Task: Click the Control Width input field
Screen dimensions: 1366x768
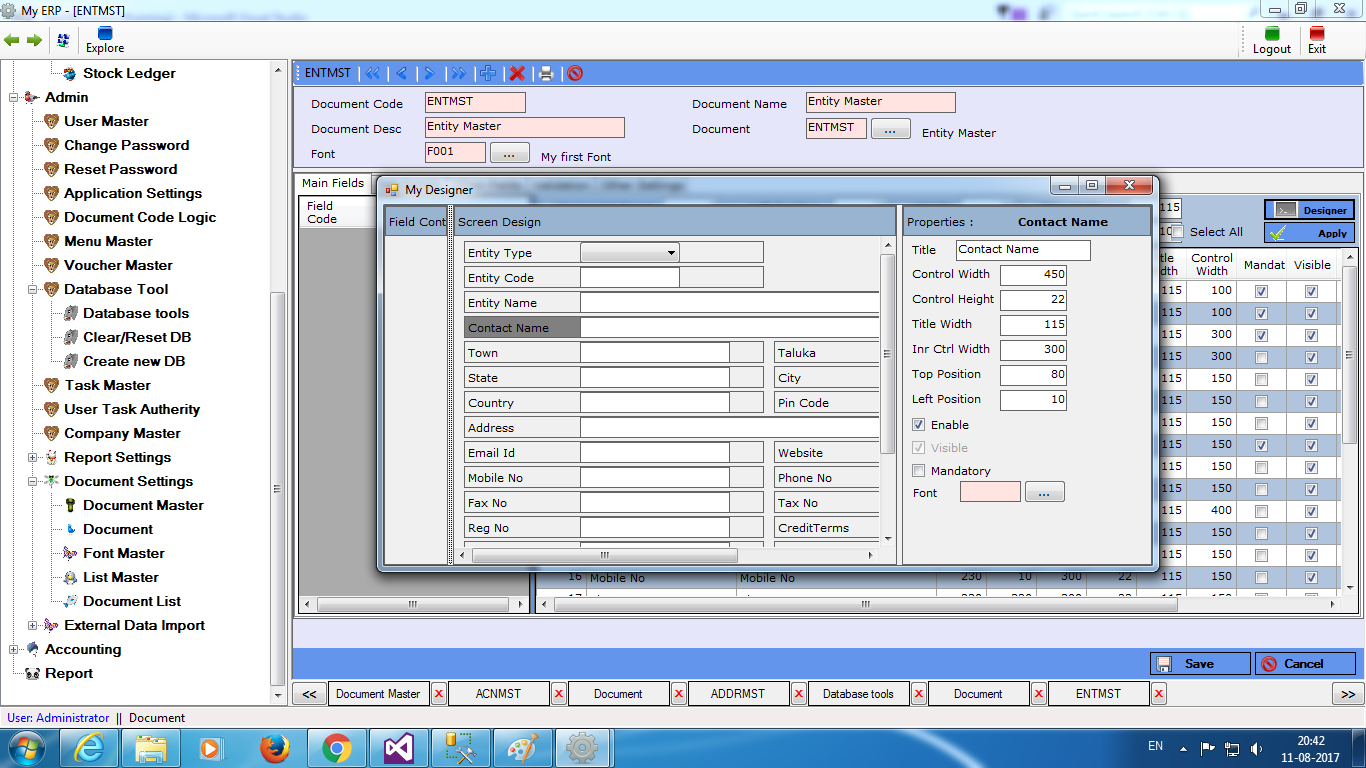Action: click(1033, 275)
